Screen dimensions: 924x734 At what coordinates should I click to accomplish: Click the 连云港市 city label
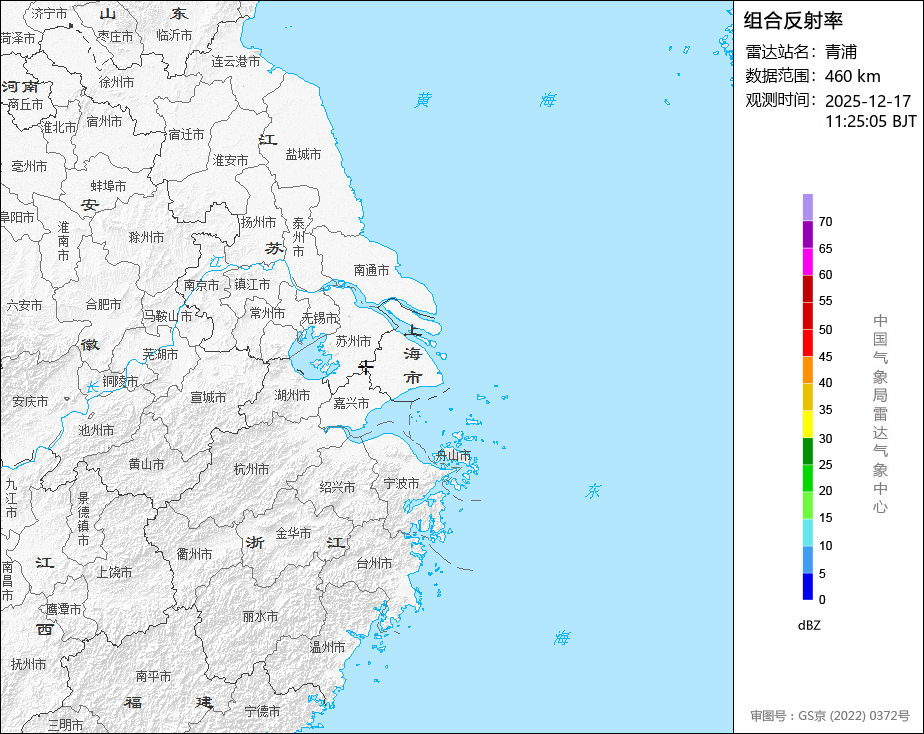236,61
